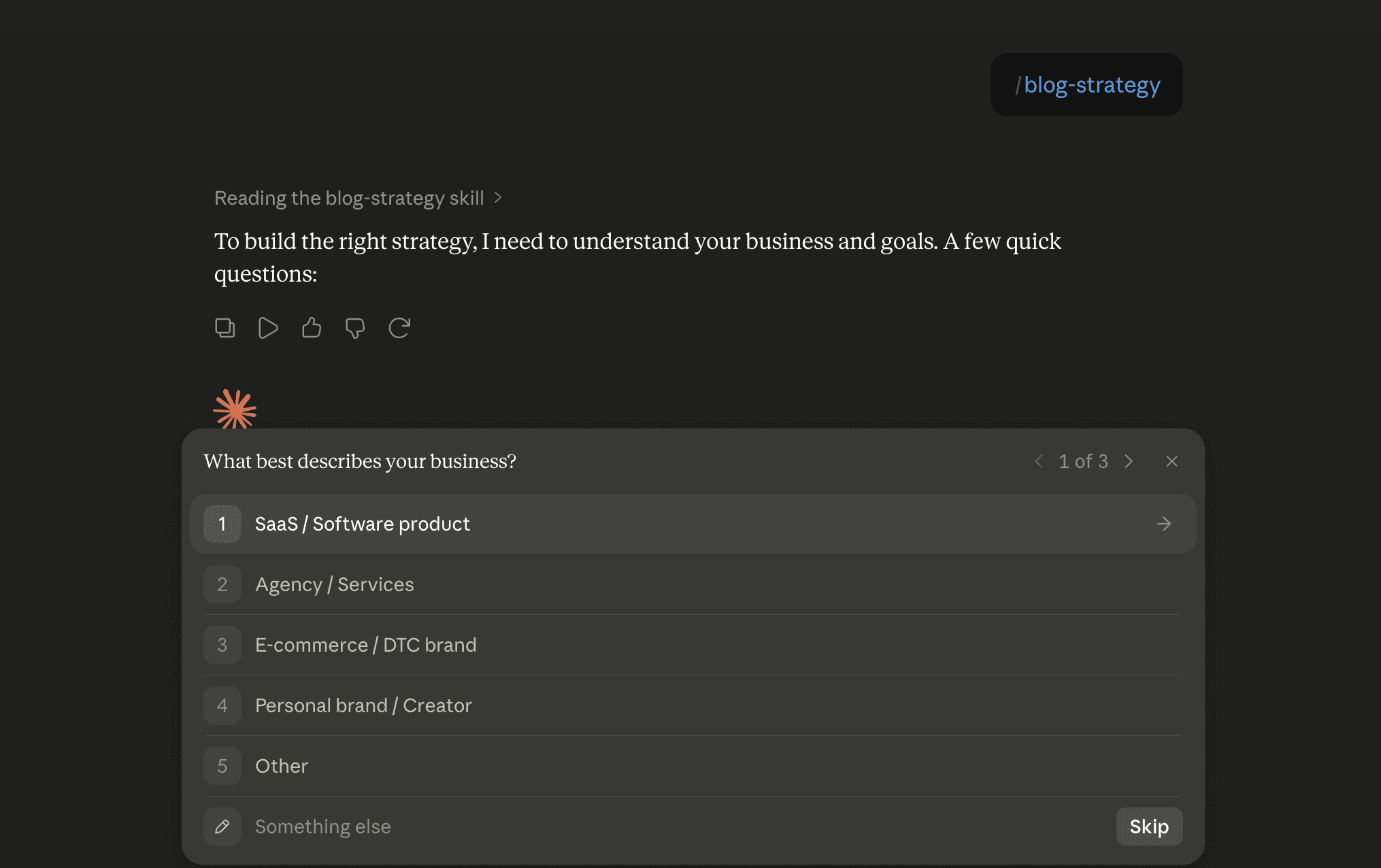
Task: Give the response a thumbs down
Action: 355,328
